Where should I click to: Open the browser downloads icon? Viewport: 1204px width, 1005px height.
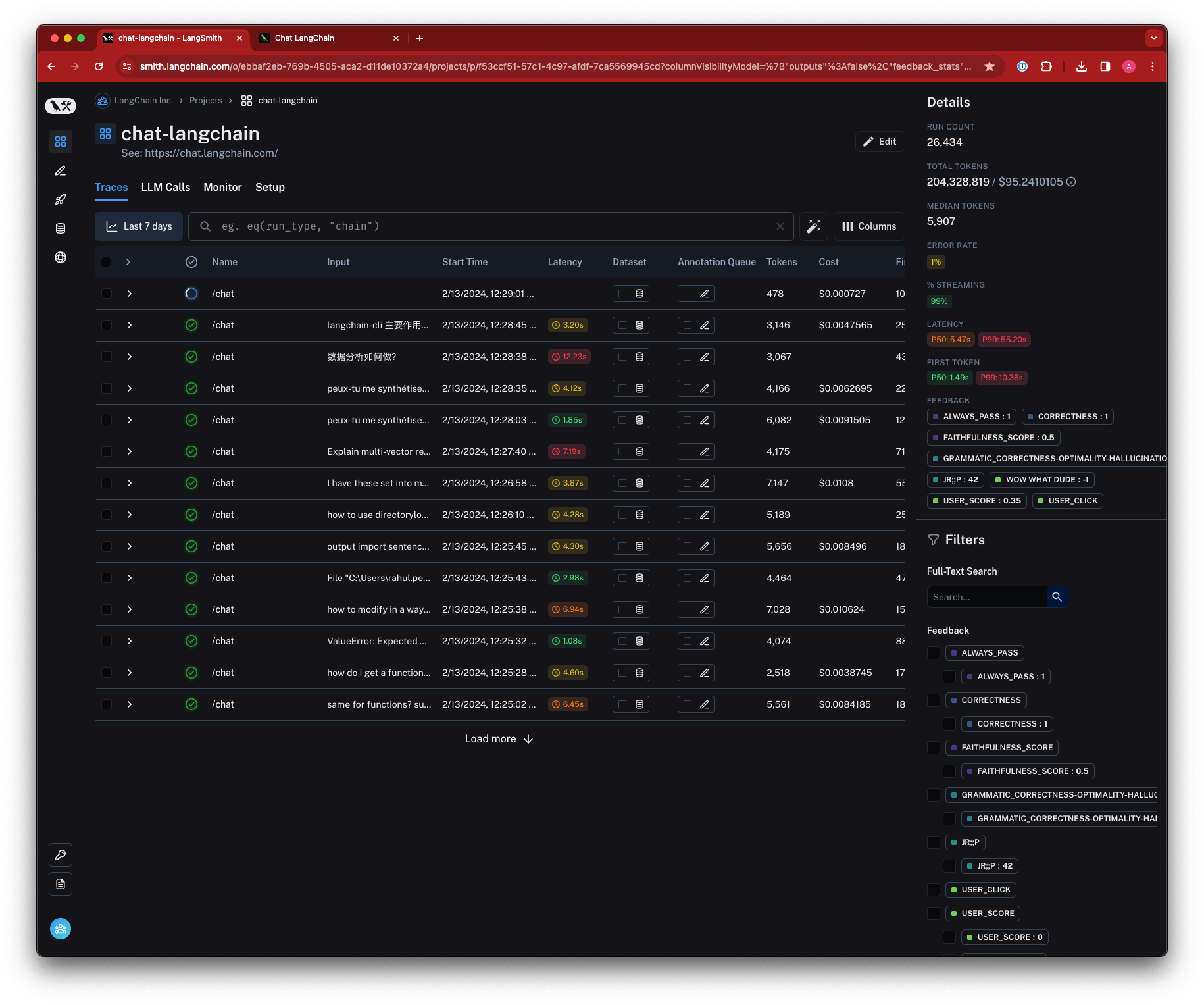click(x=1082, y=66)
